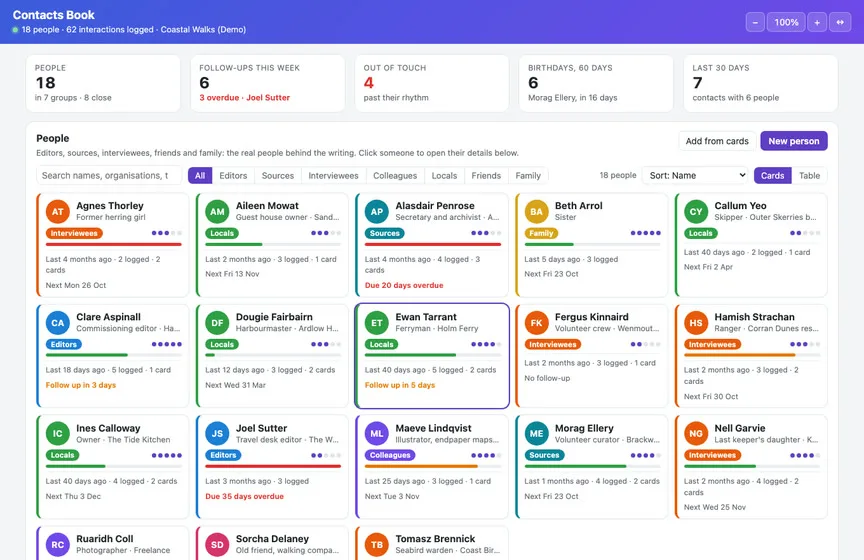Reset zoom via the 100% button

coord(786,23)
